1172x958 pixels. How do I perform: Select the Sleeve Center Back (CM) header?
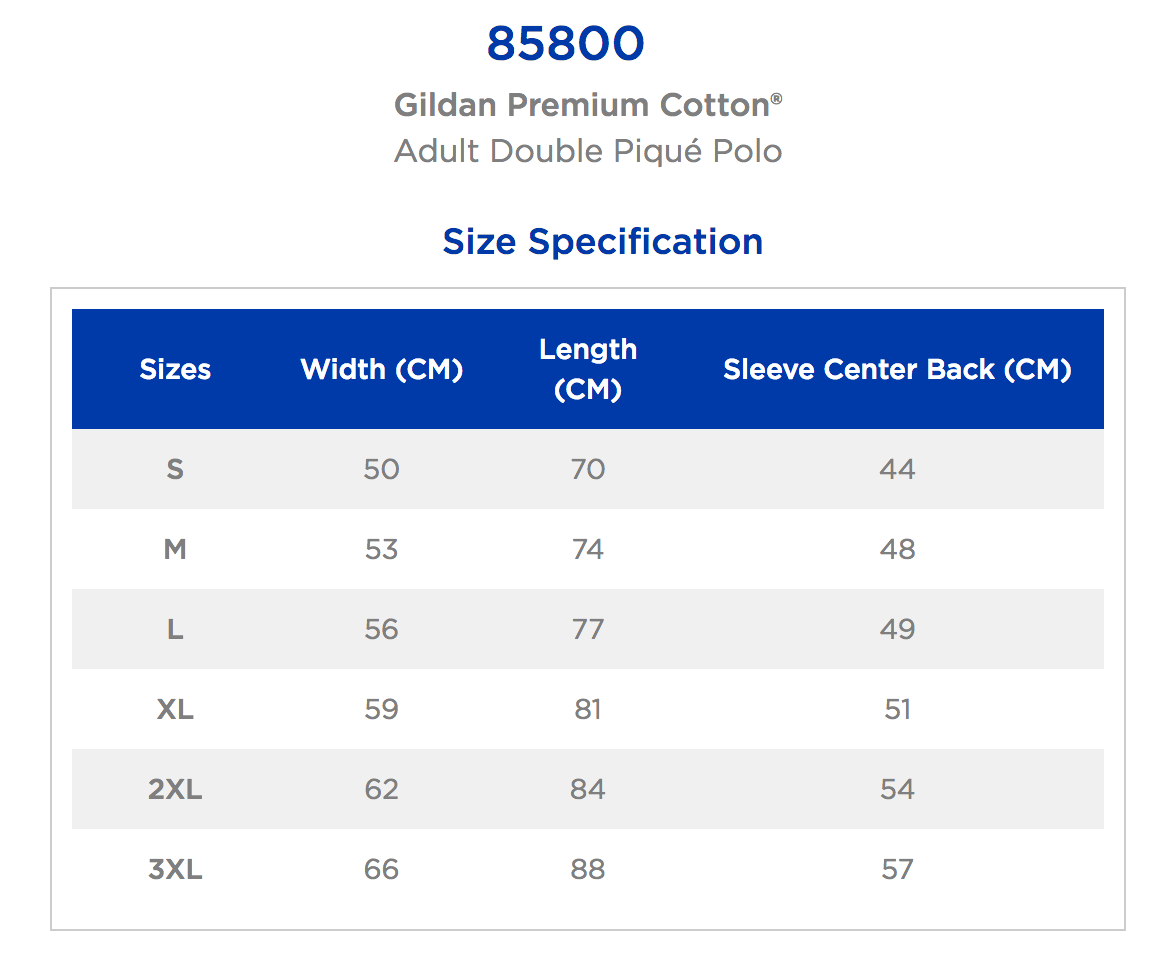[897, 370]
